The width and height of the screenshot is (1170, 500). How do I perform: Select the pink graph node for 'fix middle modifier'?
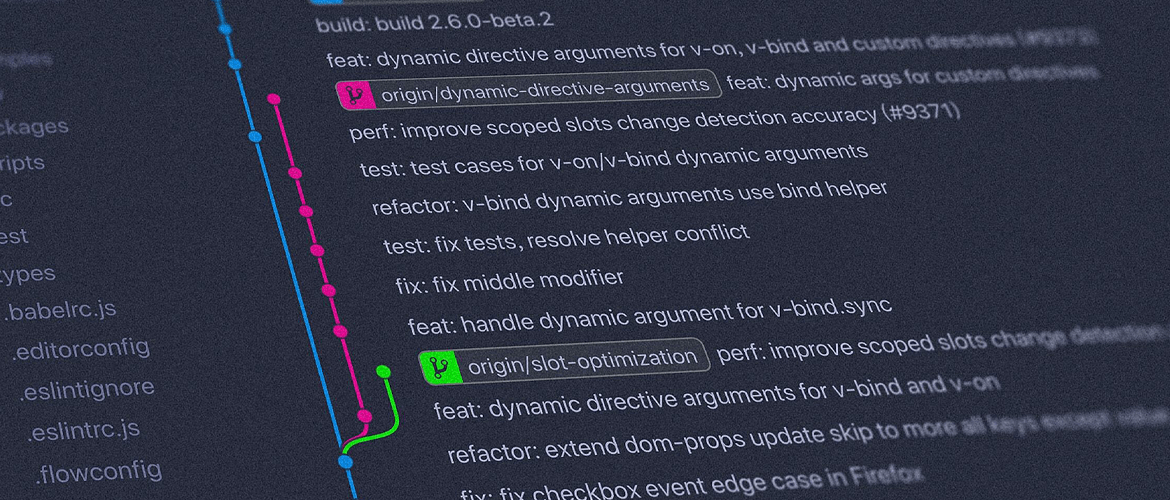tap(328, 290)
